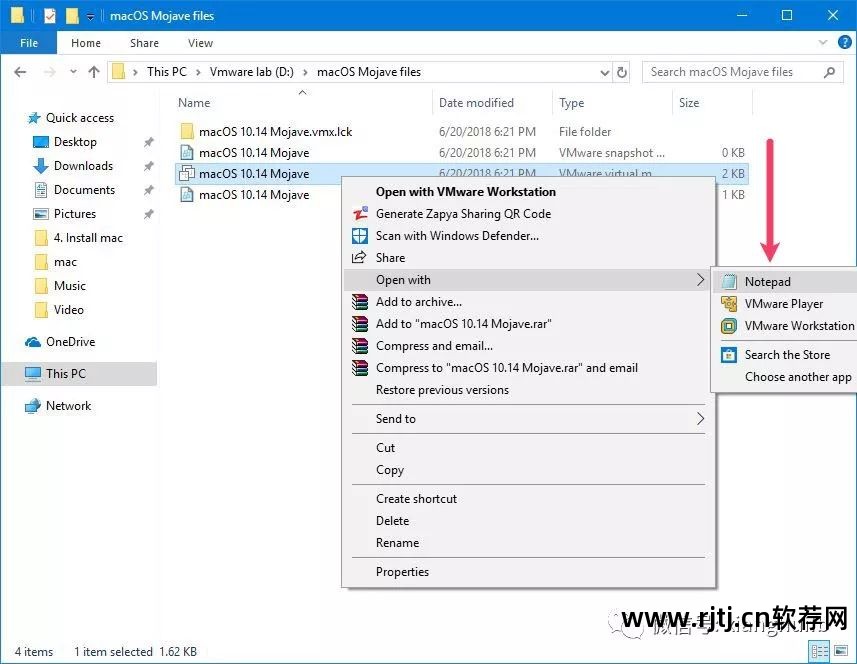Sort by the Type column header
The width and height of the screenshot is (857, 664).
click(x=571, y=103)
